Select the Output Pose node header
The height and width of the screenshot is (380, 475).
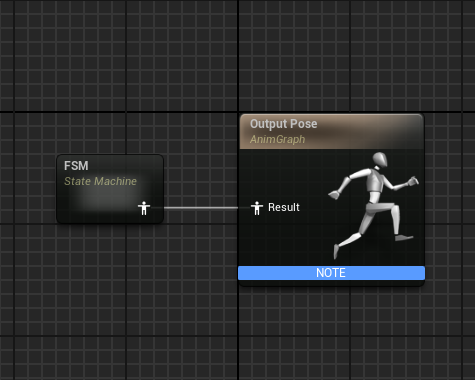click(x=332, y=131)
